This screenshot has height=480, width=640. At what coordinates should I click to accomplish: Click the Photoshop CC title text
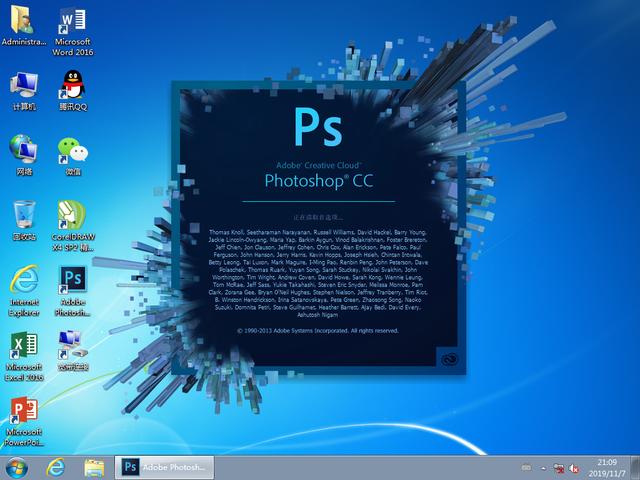pos(319,181)
